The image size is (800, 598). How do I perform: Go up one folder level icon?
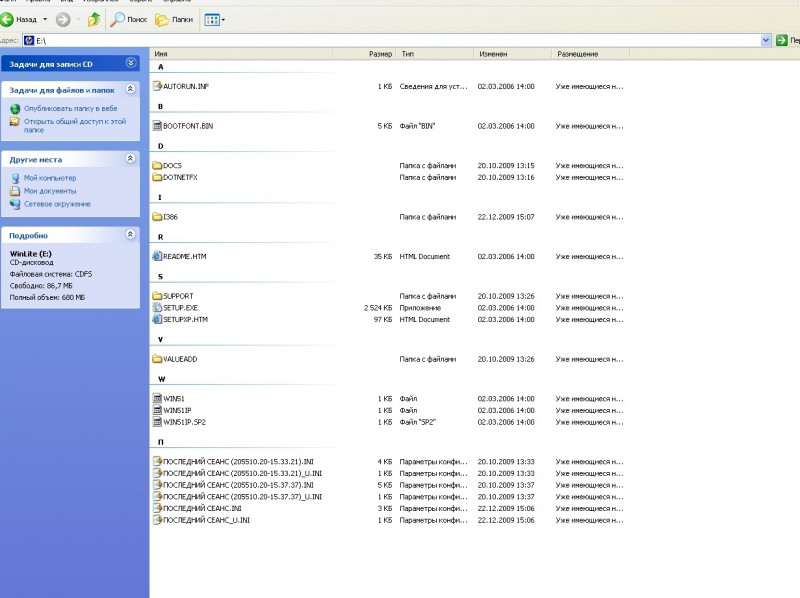coord(94,20)
